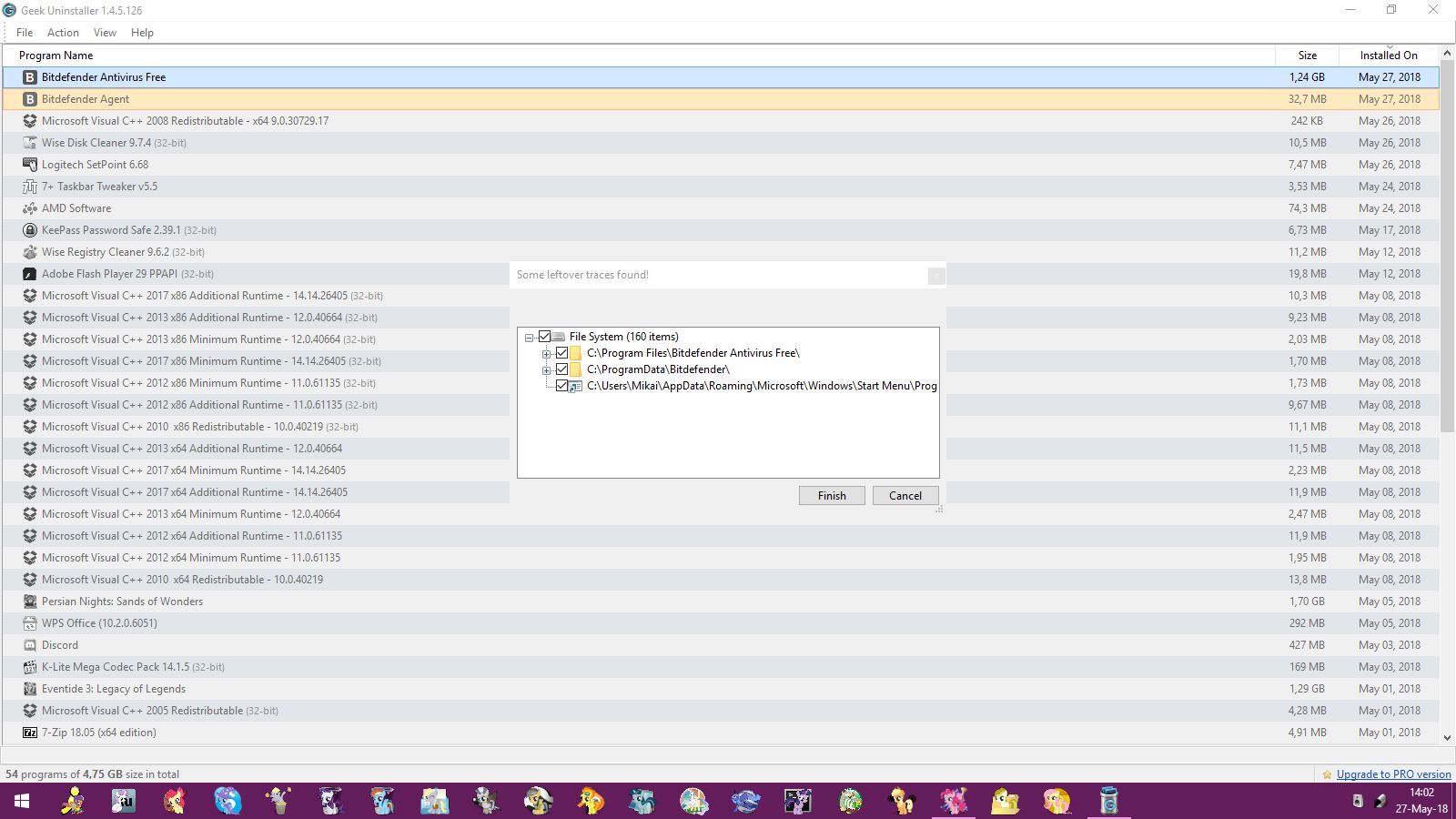Image resolution: width=1456 pixels, height=819 pixels.
Task: Uncheck the C:\ProgramData\Bitdefender checkbox
Action: click(561, 369)
